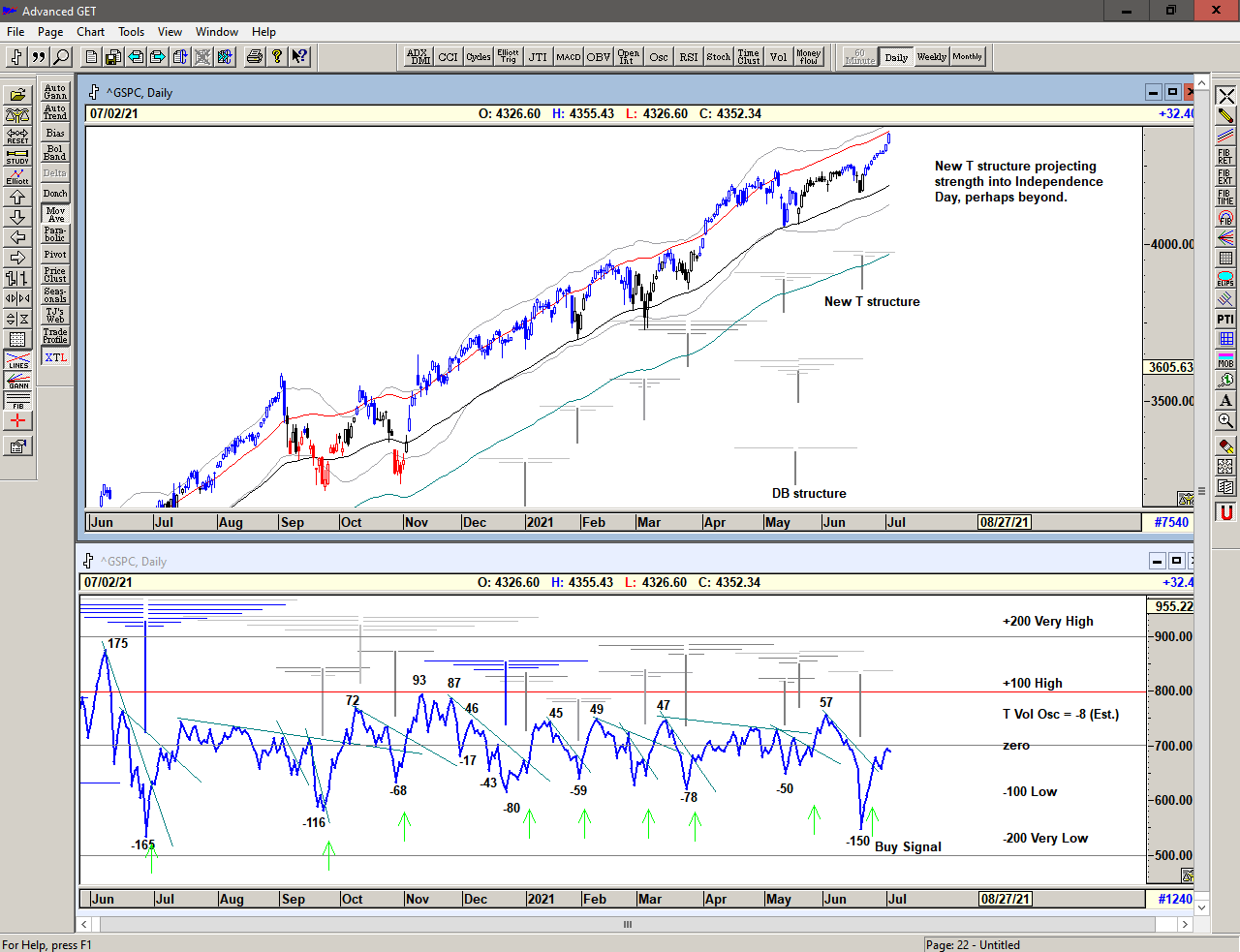Select the text annotation 'A' tool
This screenshot has width=1240, height=952.
point(1225,400)
